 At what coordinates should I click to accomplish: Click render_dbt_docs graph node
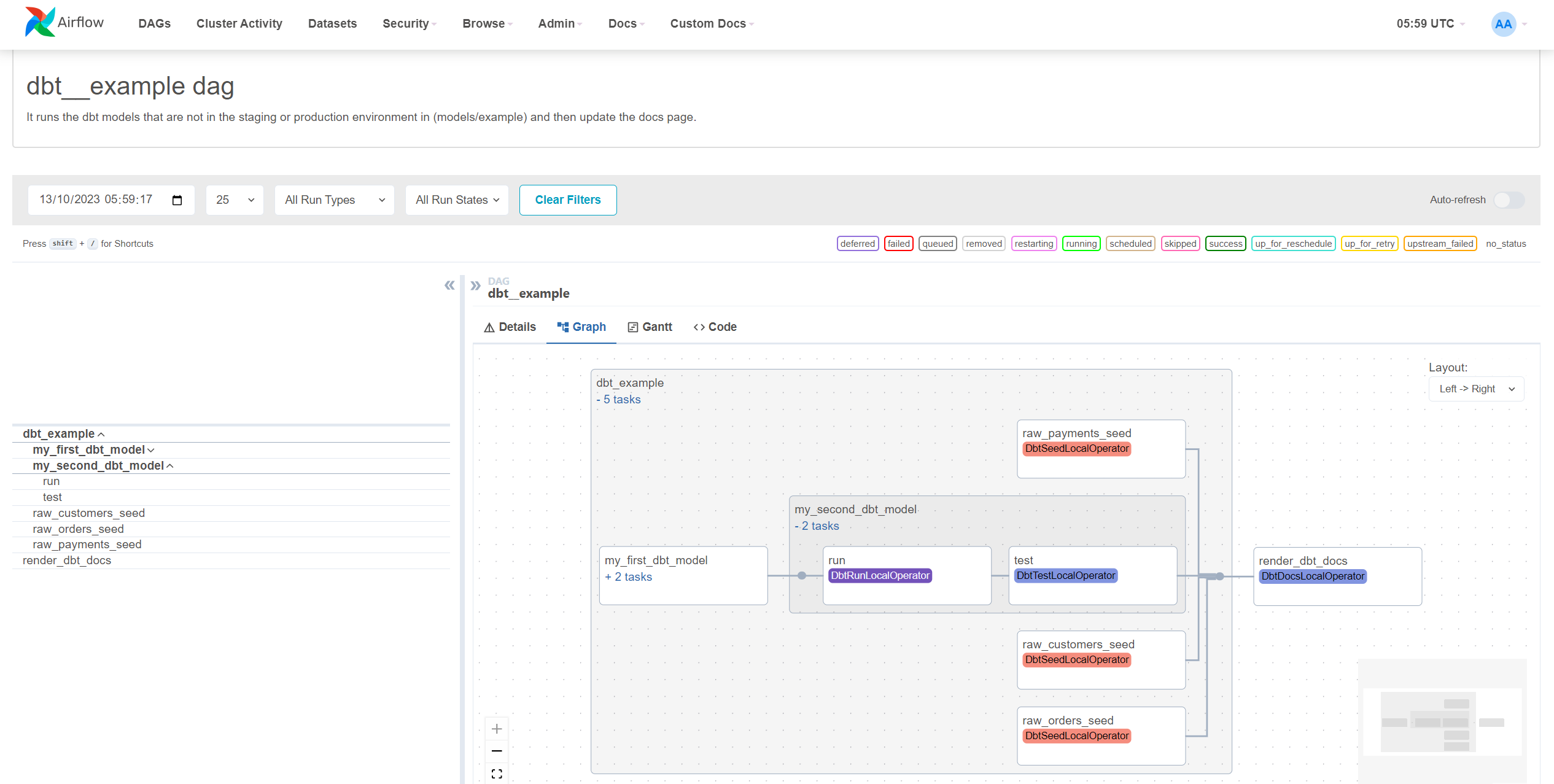click(1337, 576)
